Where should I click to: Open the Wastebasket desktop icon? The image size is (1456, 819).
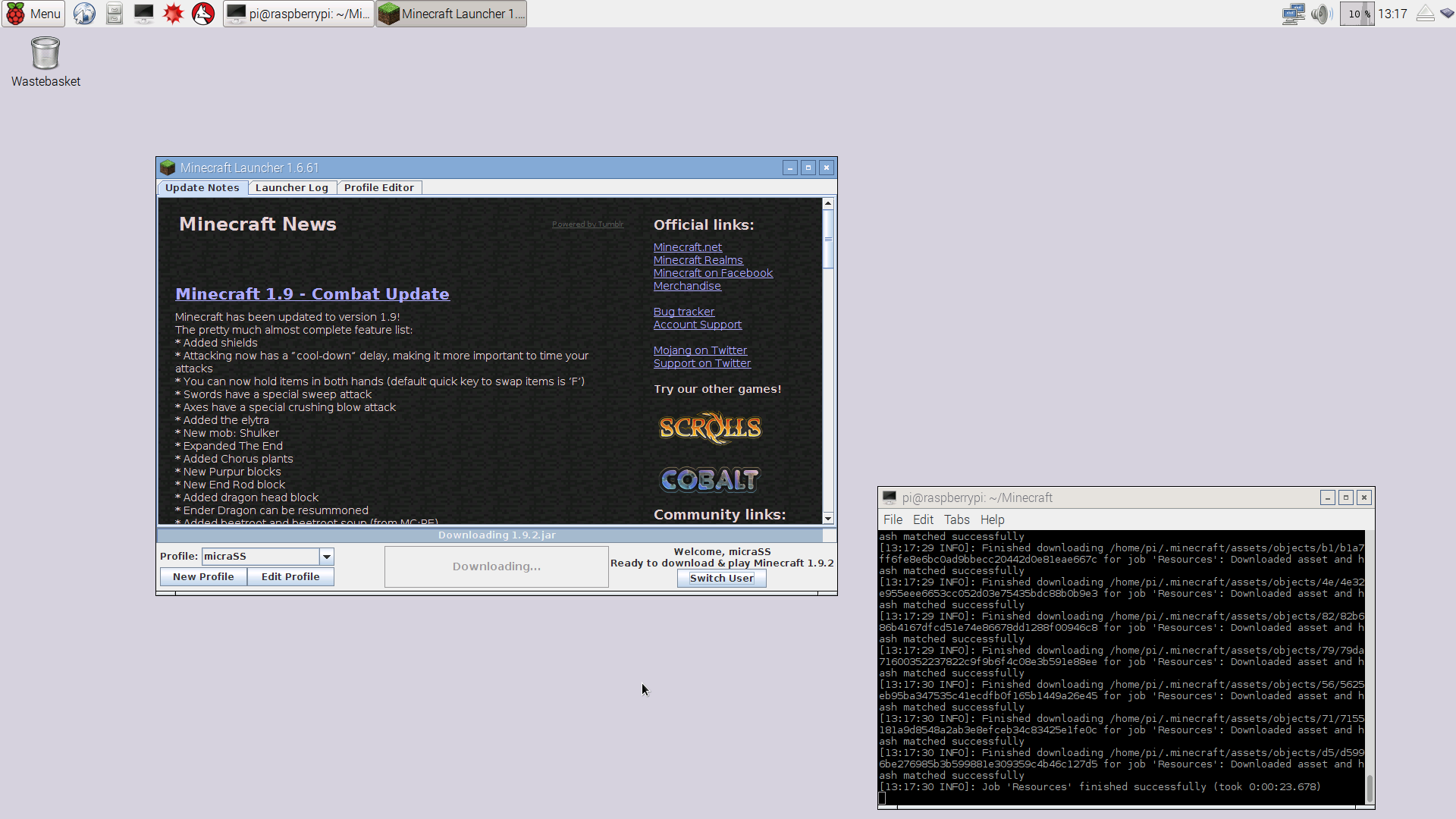pos(45,55)
